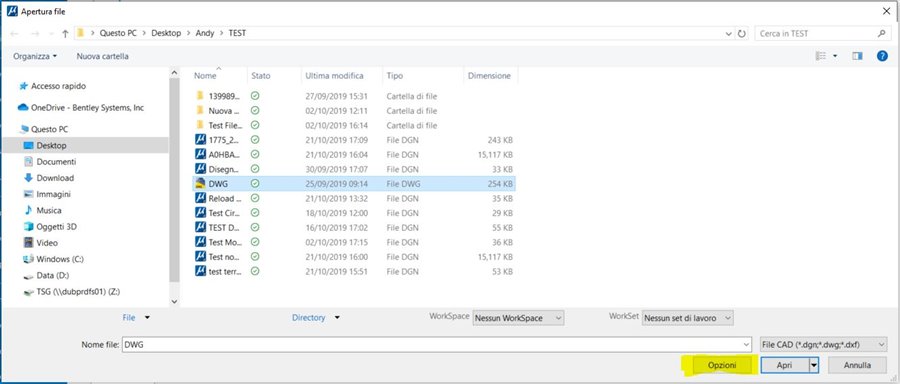Open view options dropdown arrow
900x384 pixels.
[835, 56]
